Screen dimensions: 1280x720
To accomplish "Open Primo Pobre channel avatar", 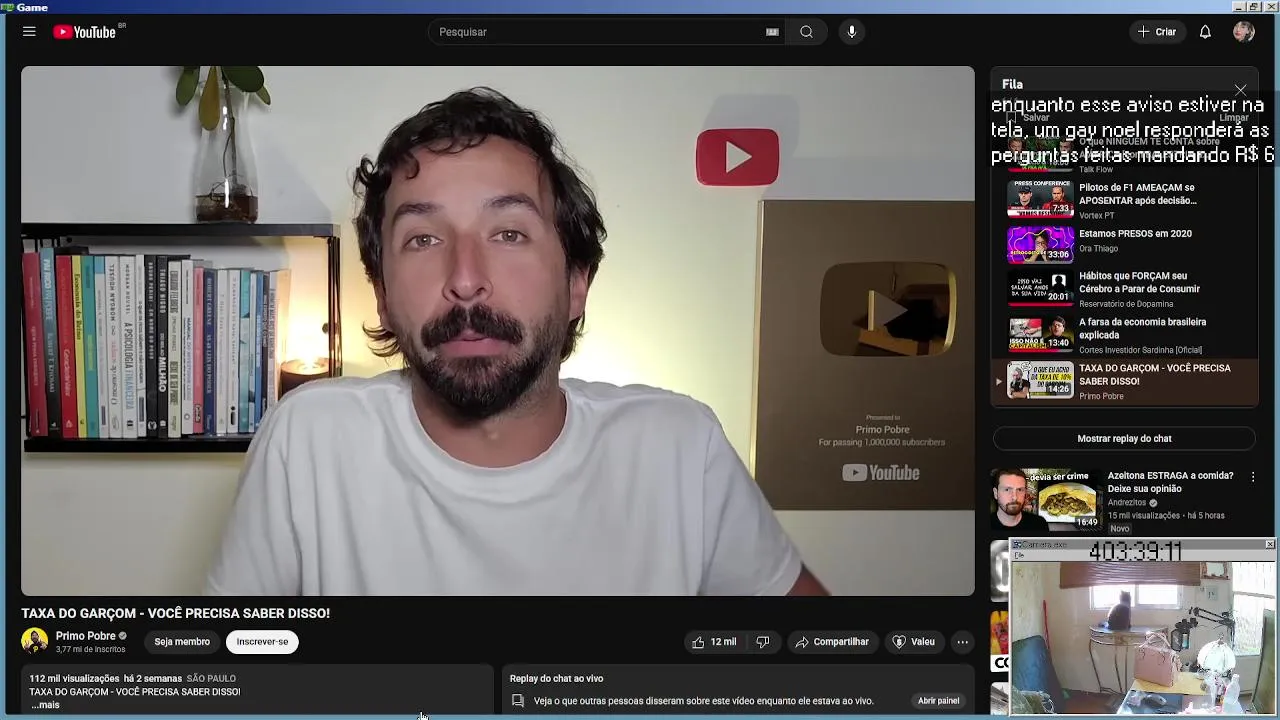I will click(x=35, y=641).
